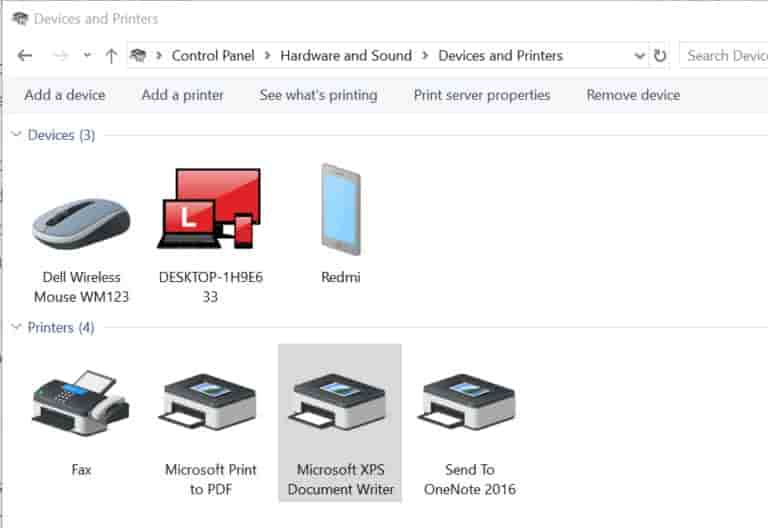Click Remove device
768x528 pixels.
pos(633,95)
